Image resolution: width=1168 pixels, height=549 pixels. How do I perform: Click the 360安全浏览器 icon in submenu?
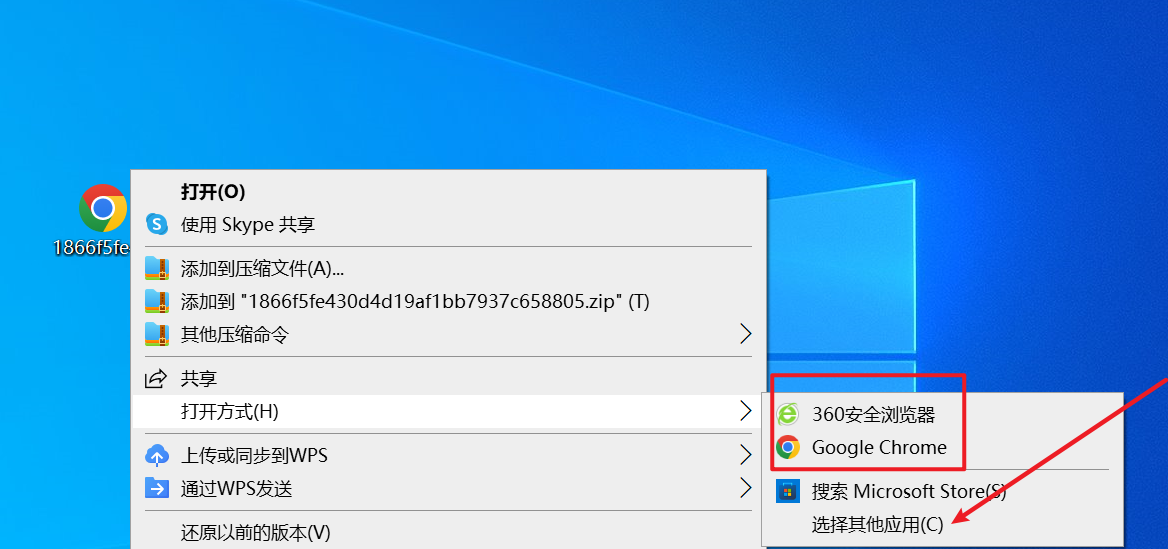pos(787,414)
